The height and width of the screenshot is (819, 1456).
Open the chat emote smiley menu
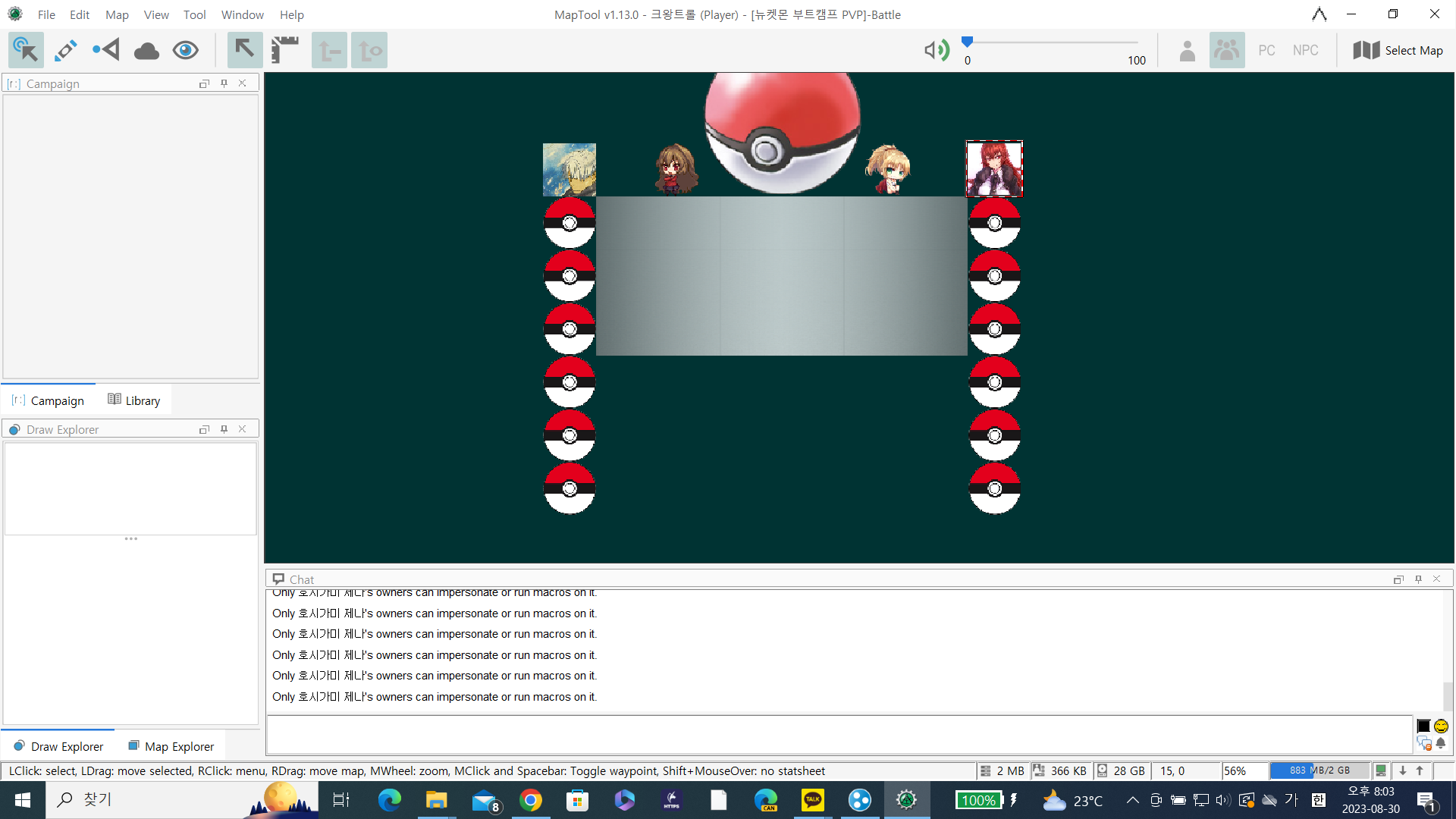[1441, 726]
